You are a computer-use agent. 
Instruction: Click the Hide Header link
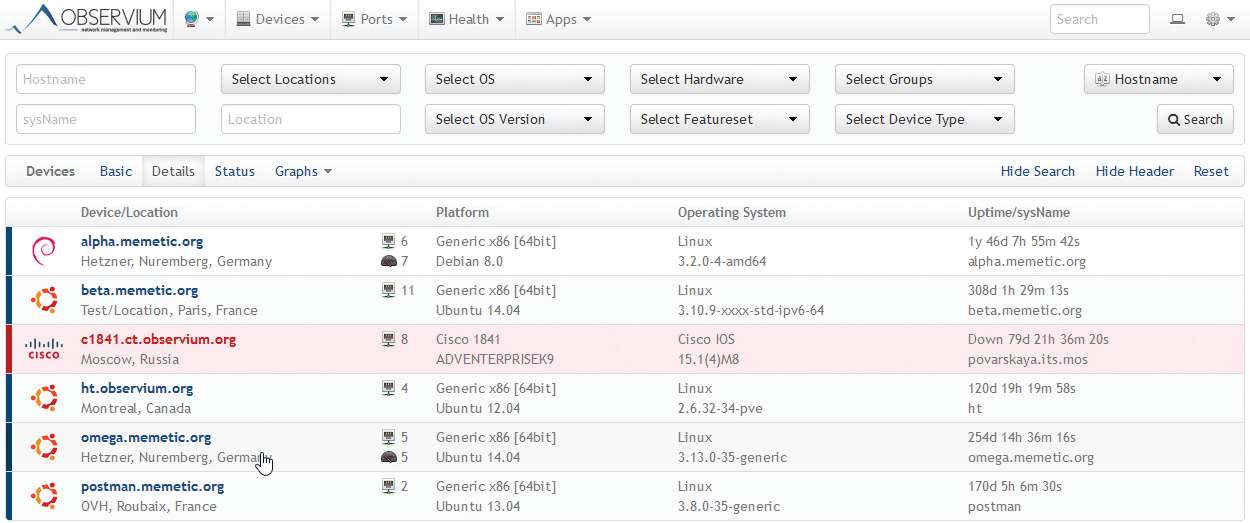click(1135, 171)
